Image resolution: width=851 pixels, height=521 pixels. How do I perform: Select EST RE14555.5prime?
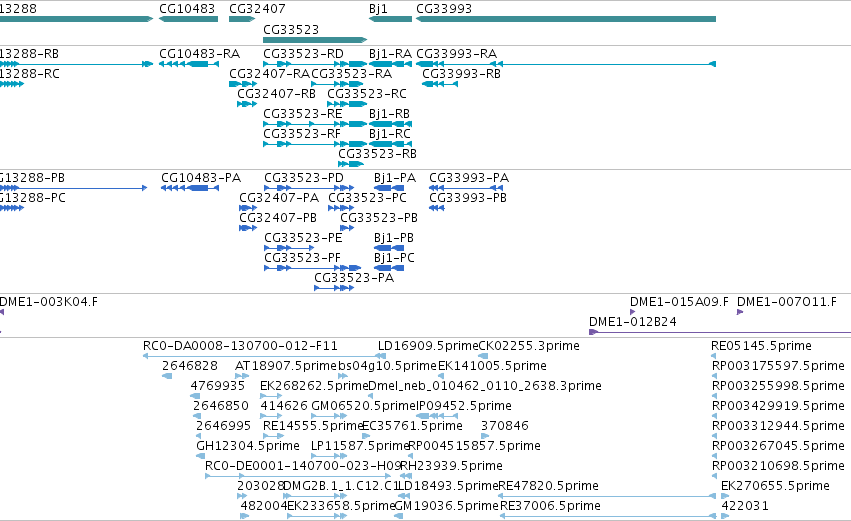tap(274, 437)
